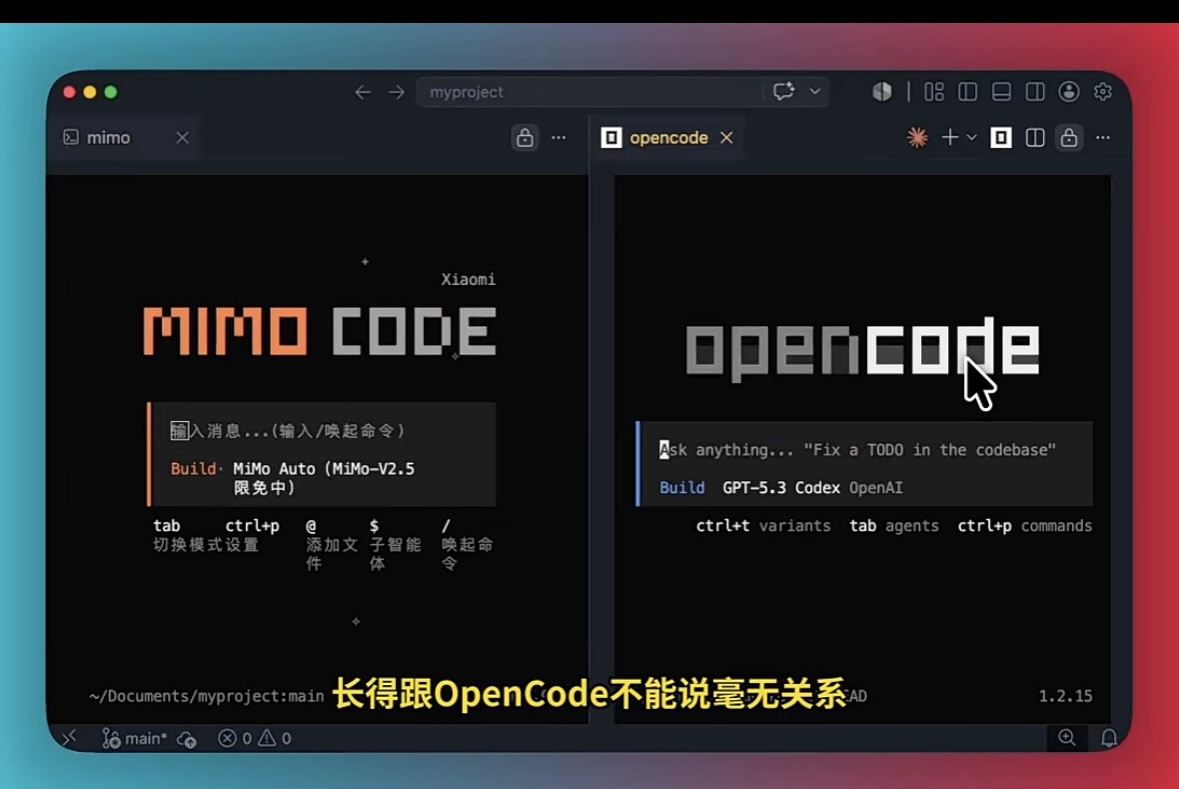Open errors and warnings count in status bar
This screenshot has width=1179, height=789.
pyautogui.click(x=254, y=739)
